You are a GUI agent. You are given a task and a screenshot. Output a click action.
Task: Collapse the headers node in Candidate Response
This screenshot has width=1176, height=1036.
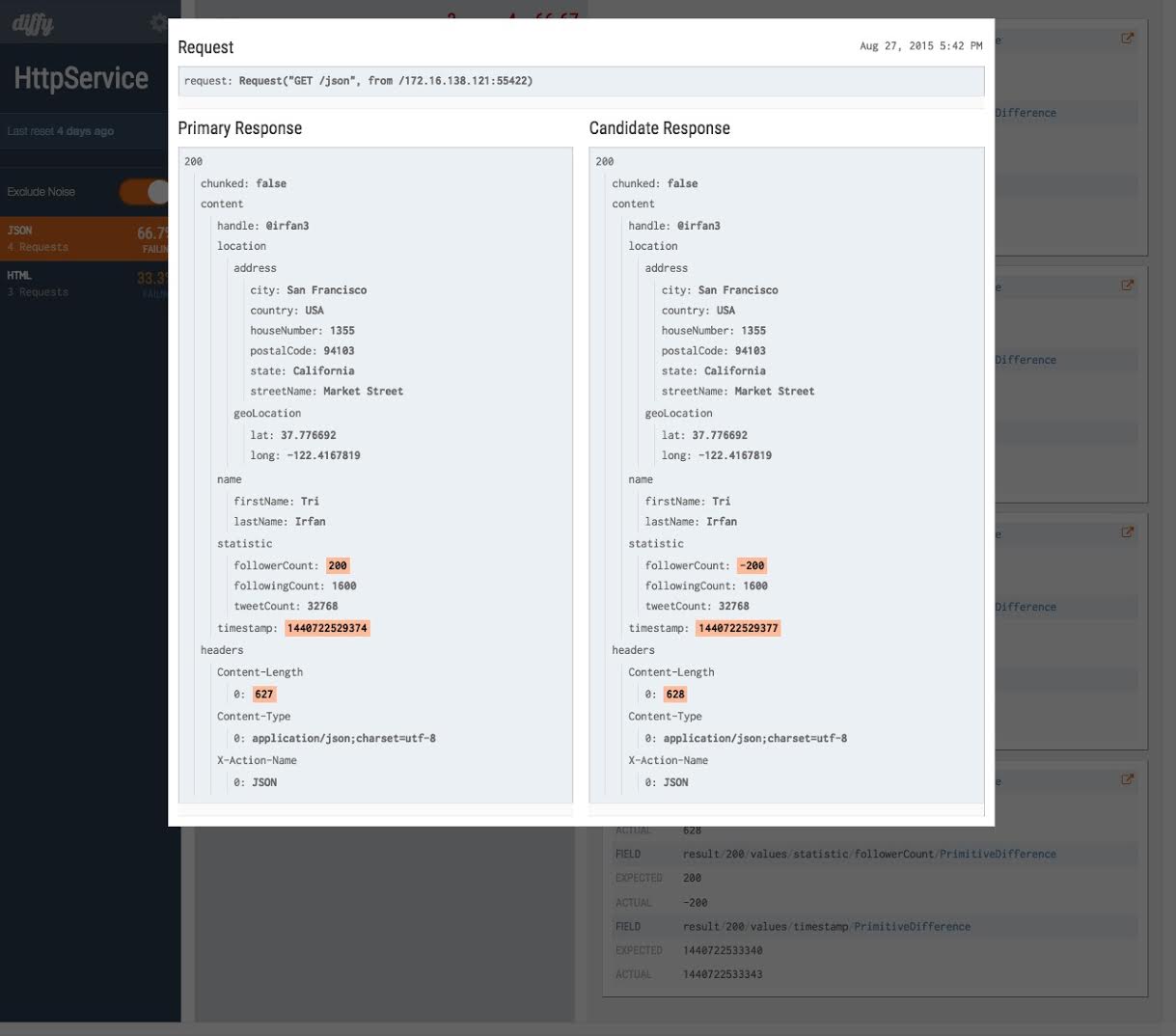click(x=633, y=650)
